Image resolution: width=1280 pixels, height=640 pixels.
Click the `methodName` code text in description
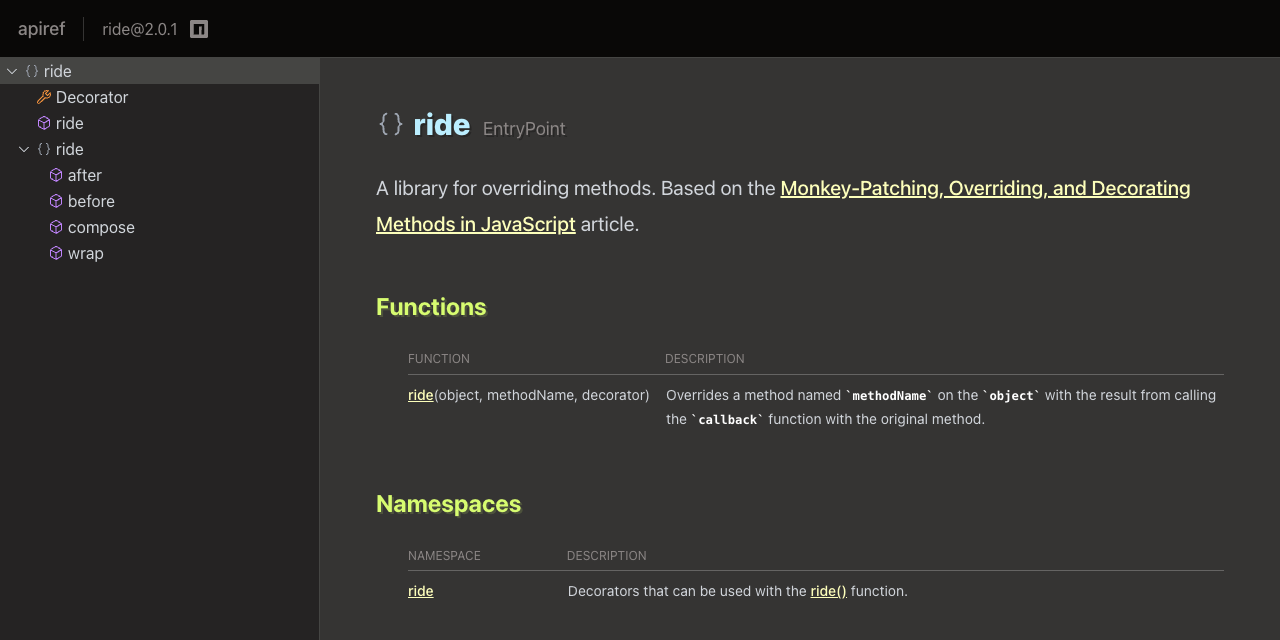coord(889,395)
